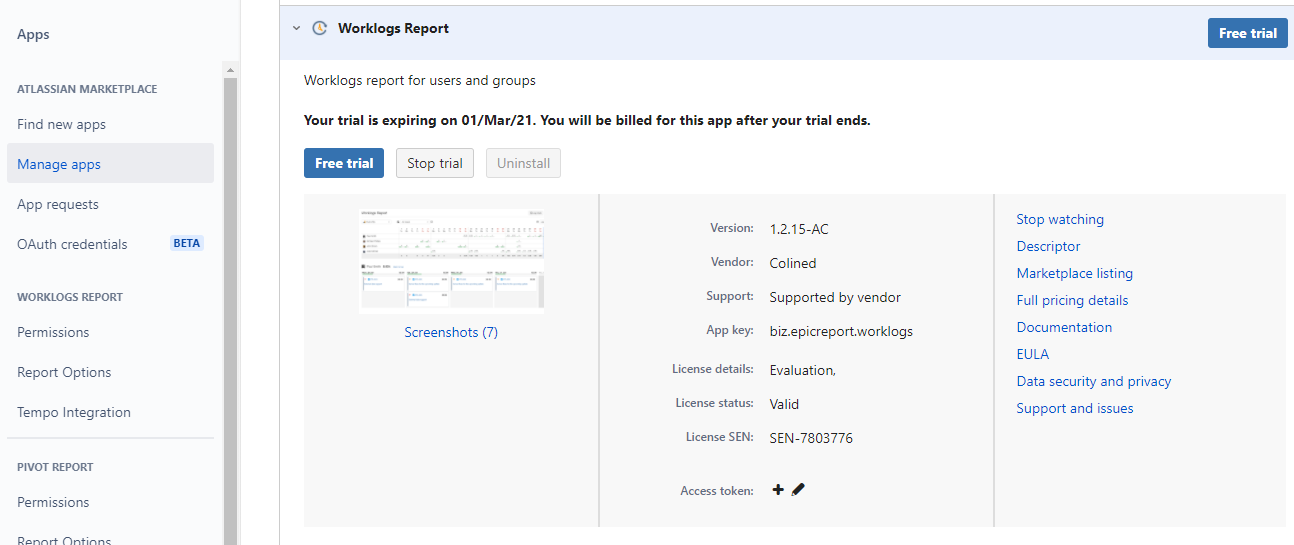Click the Worklogs Report title text
Viewport: 1294px width, 545px height.
[x=393, y=28]
